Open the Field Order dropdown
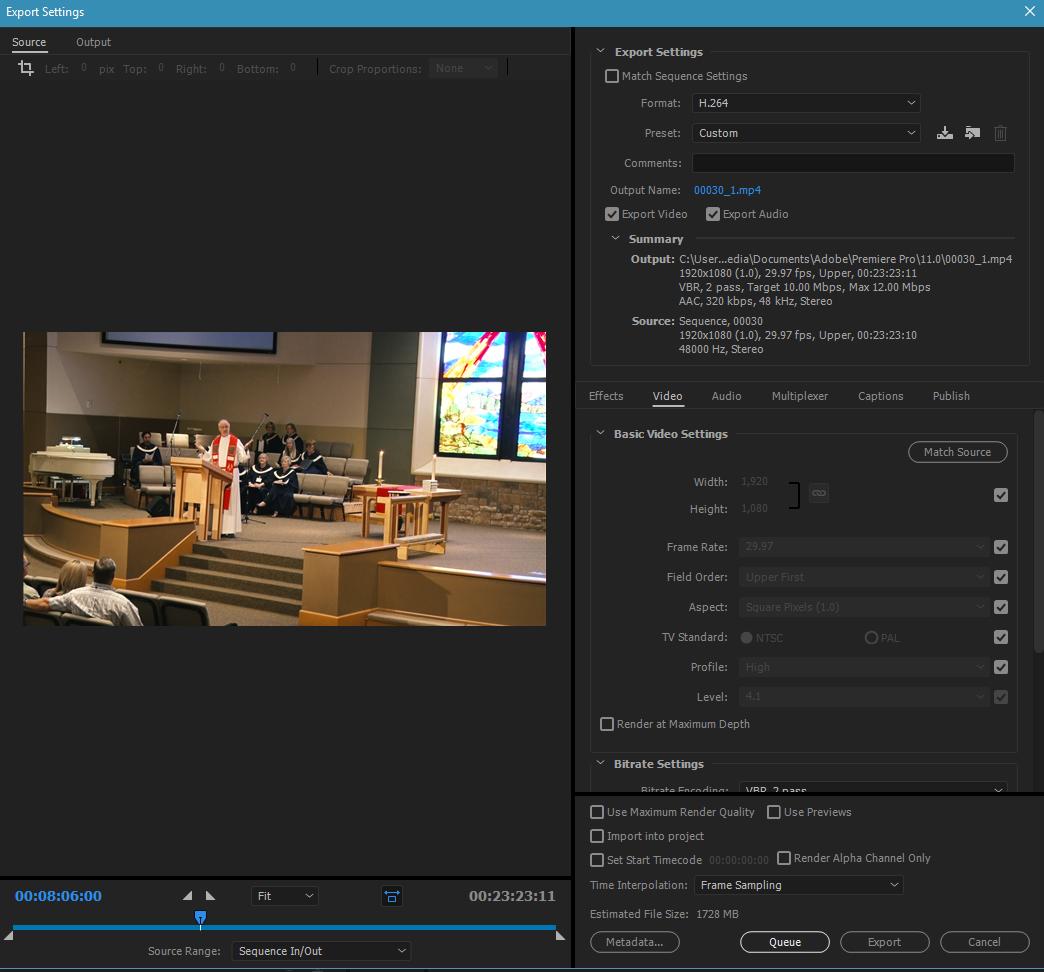The height and width of the screenshot is (972, 1044). point(864,577)
